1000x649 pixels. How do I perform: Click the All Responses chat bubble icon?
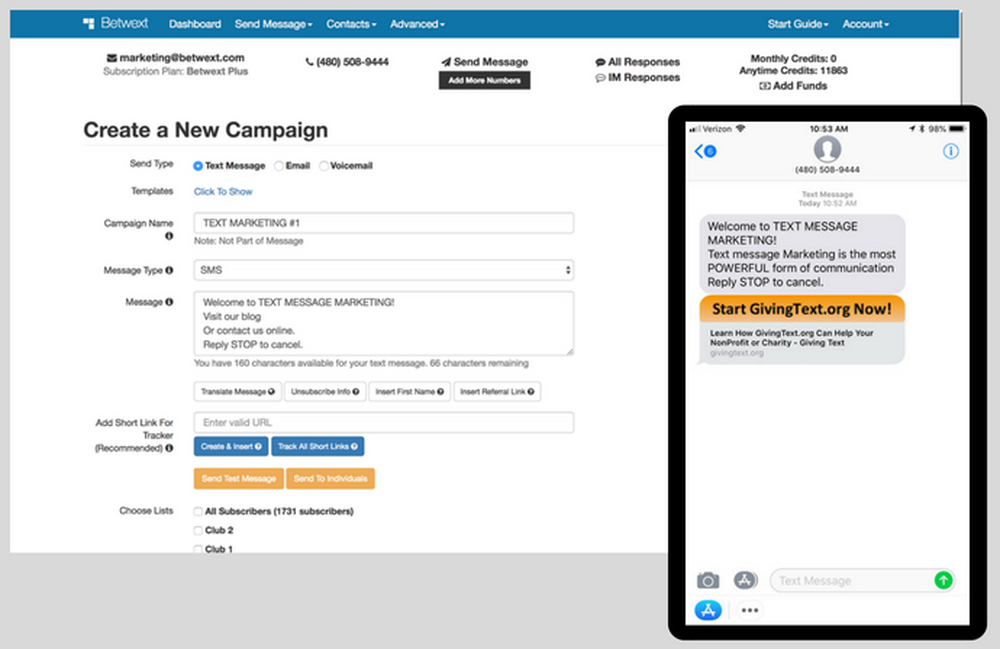(600, 61)
